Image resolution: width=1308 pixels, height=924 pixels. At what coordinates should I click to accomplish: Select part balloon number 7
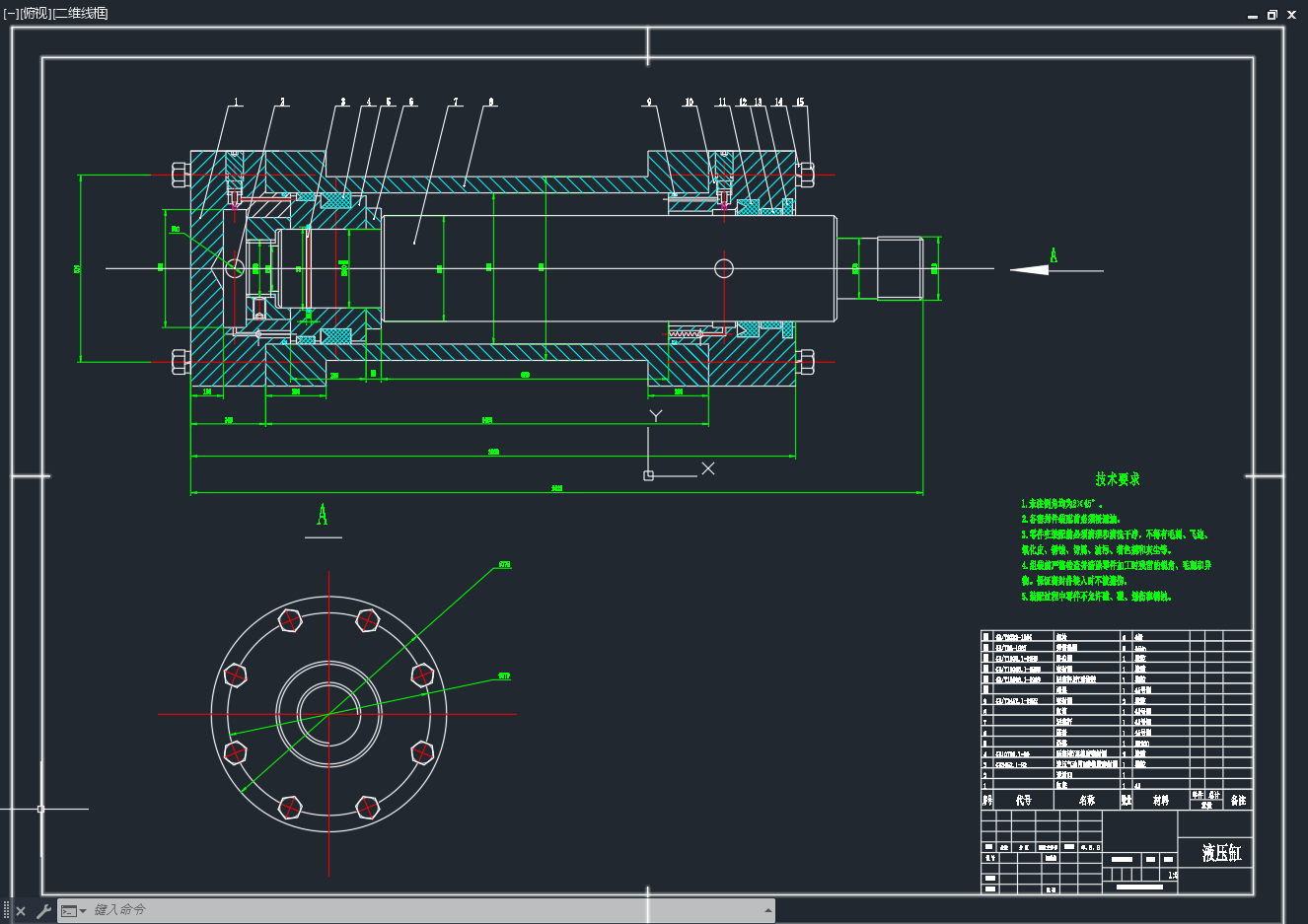(456, 102)
